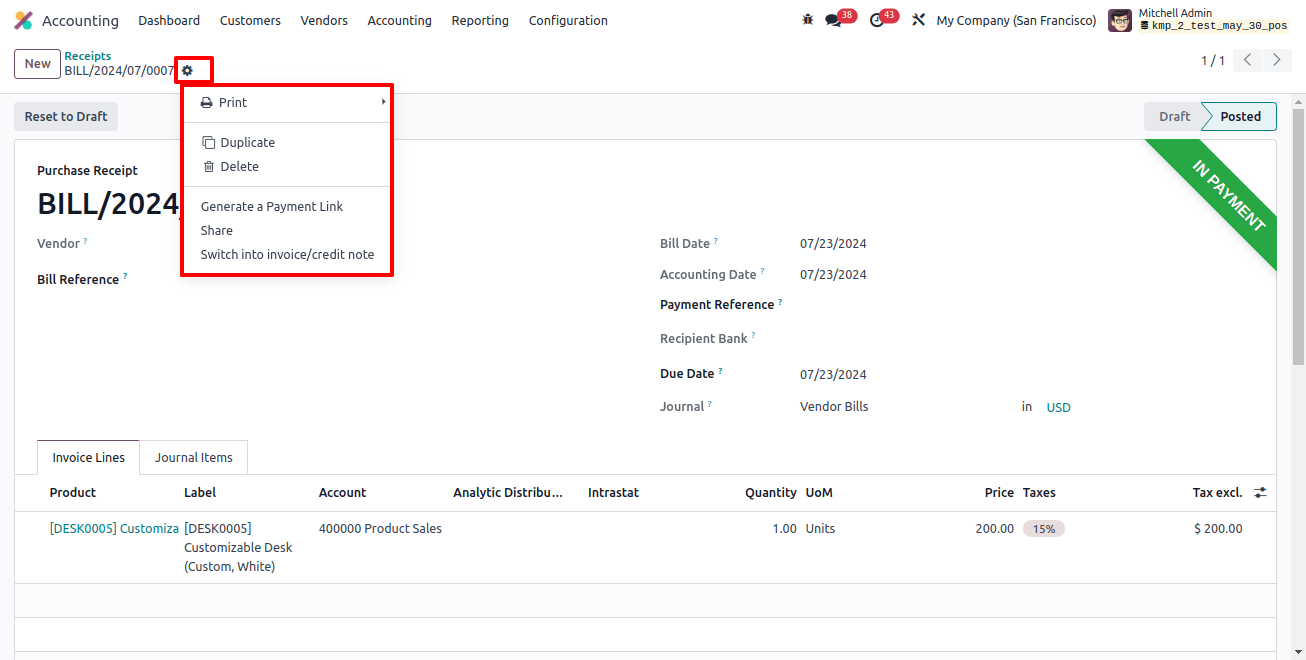Click the Odoo Accounting app logo

point(23,20)
